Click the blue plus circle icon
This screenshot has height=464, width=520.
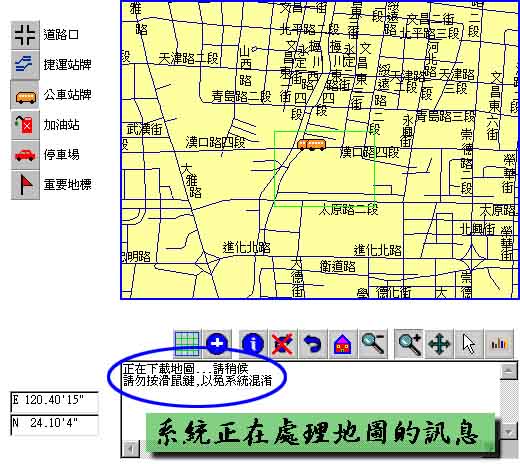pos(217,344)
